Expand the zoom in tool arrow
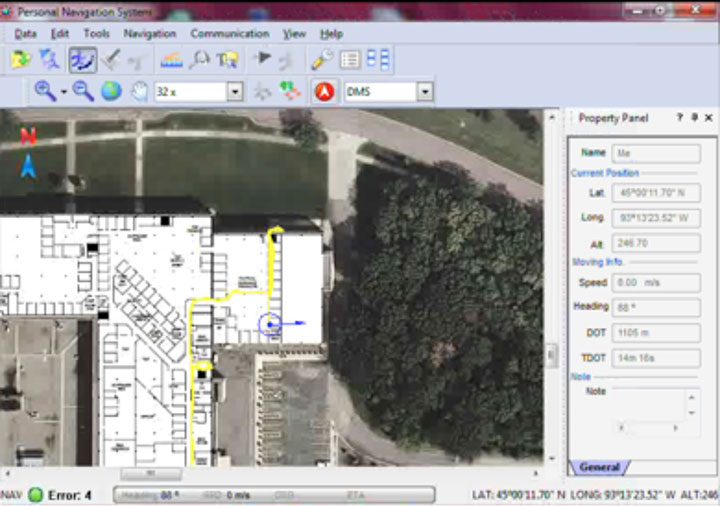The width and height of the screenshot is (720, 506). coord(63,92)
